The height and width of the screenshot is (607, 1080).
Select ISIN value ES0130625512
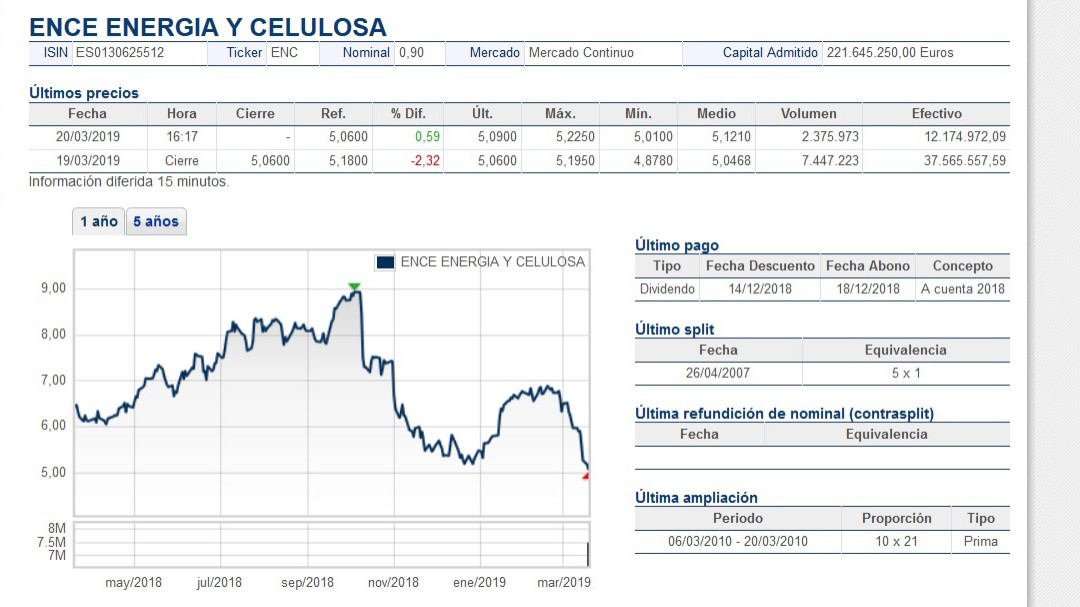120,52
